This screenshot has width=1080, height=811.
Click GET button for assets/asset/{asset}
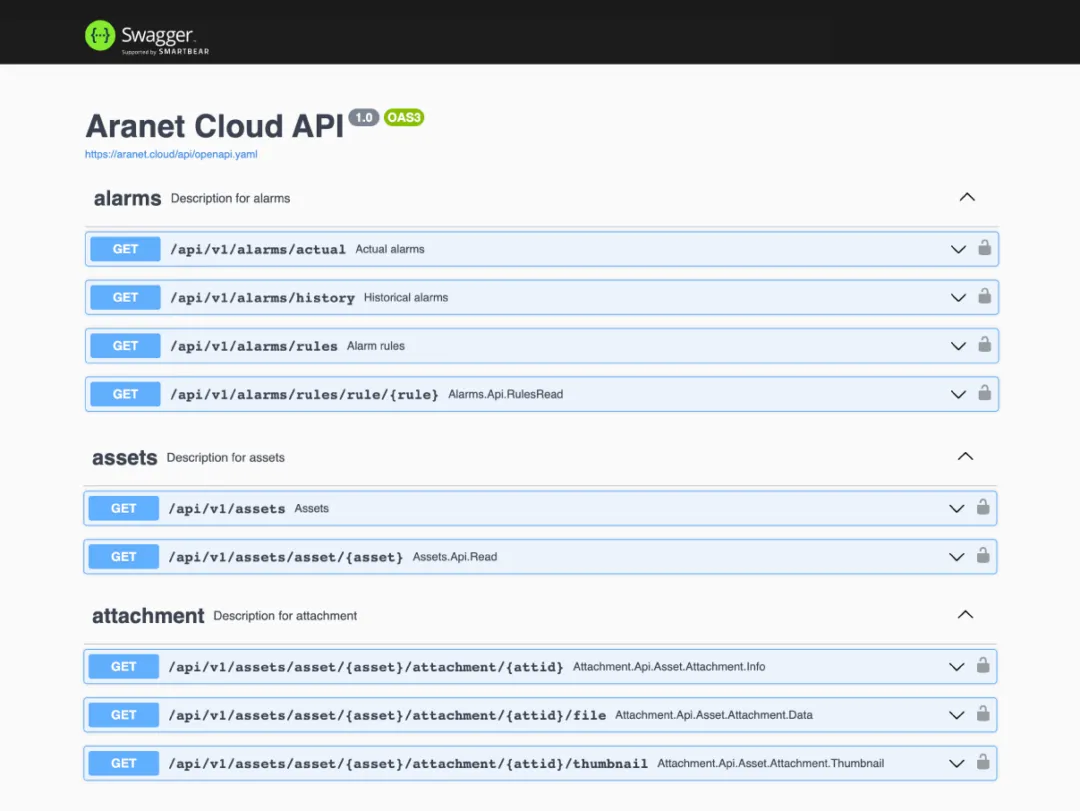tap(124, 557)
